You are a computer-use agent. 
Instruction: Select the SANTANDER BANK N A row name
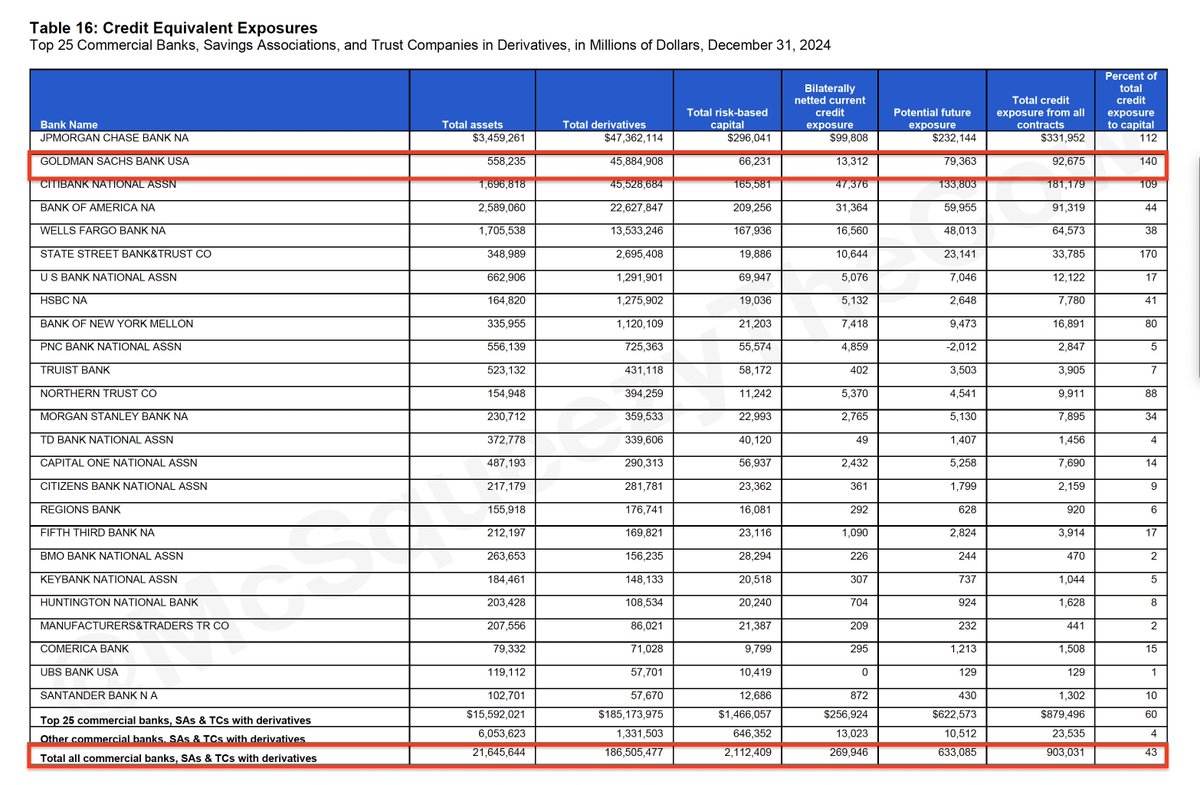(99, 695)
